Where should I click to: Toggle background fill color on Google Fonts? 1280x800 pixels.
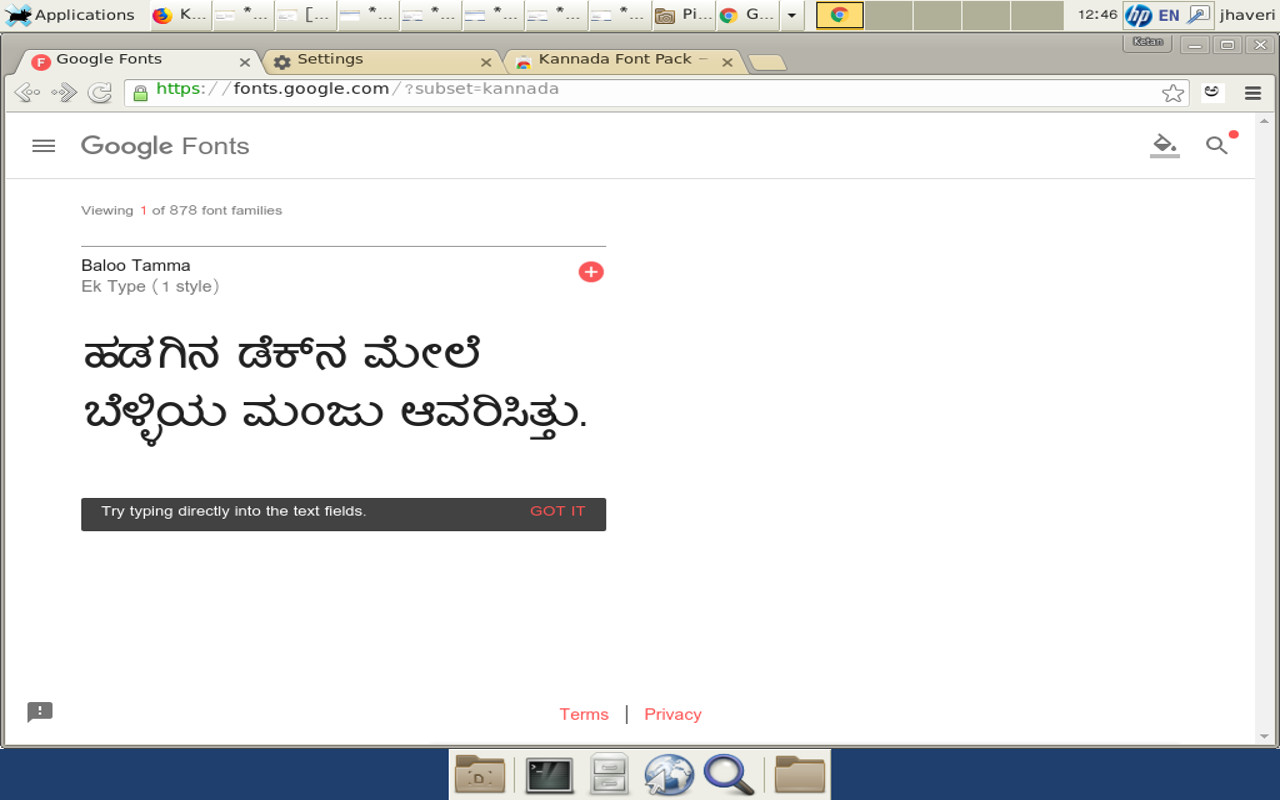(x=1163, y=145)
